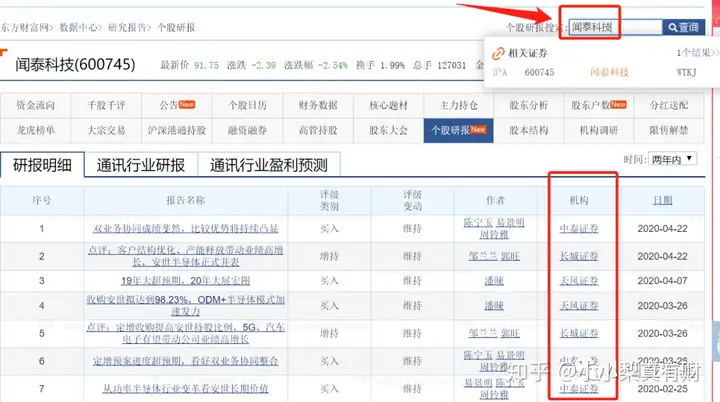Open the 财务数据 section
This screenshot has width=720, height=402.
tap(318, 105)
